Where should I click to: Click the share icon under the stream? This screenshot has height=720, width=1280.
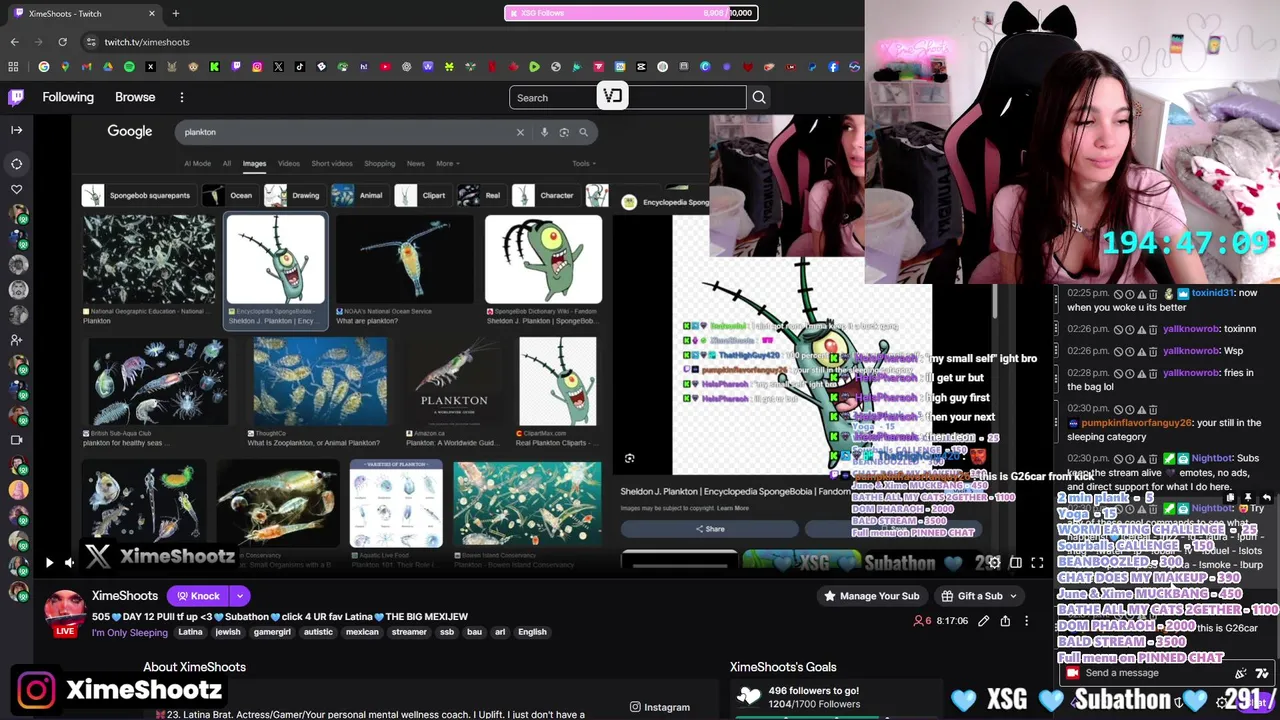pyautogui.click(x=1005, y=621)
